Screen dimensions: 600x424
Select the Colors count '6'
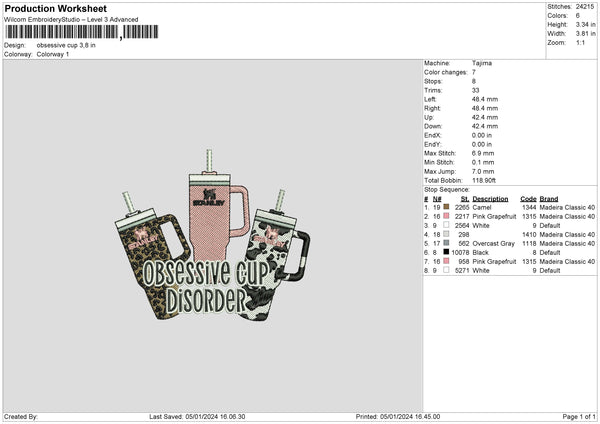[x=577, y=16]
